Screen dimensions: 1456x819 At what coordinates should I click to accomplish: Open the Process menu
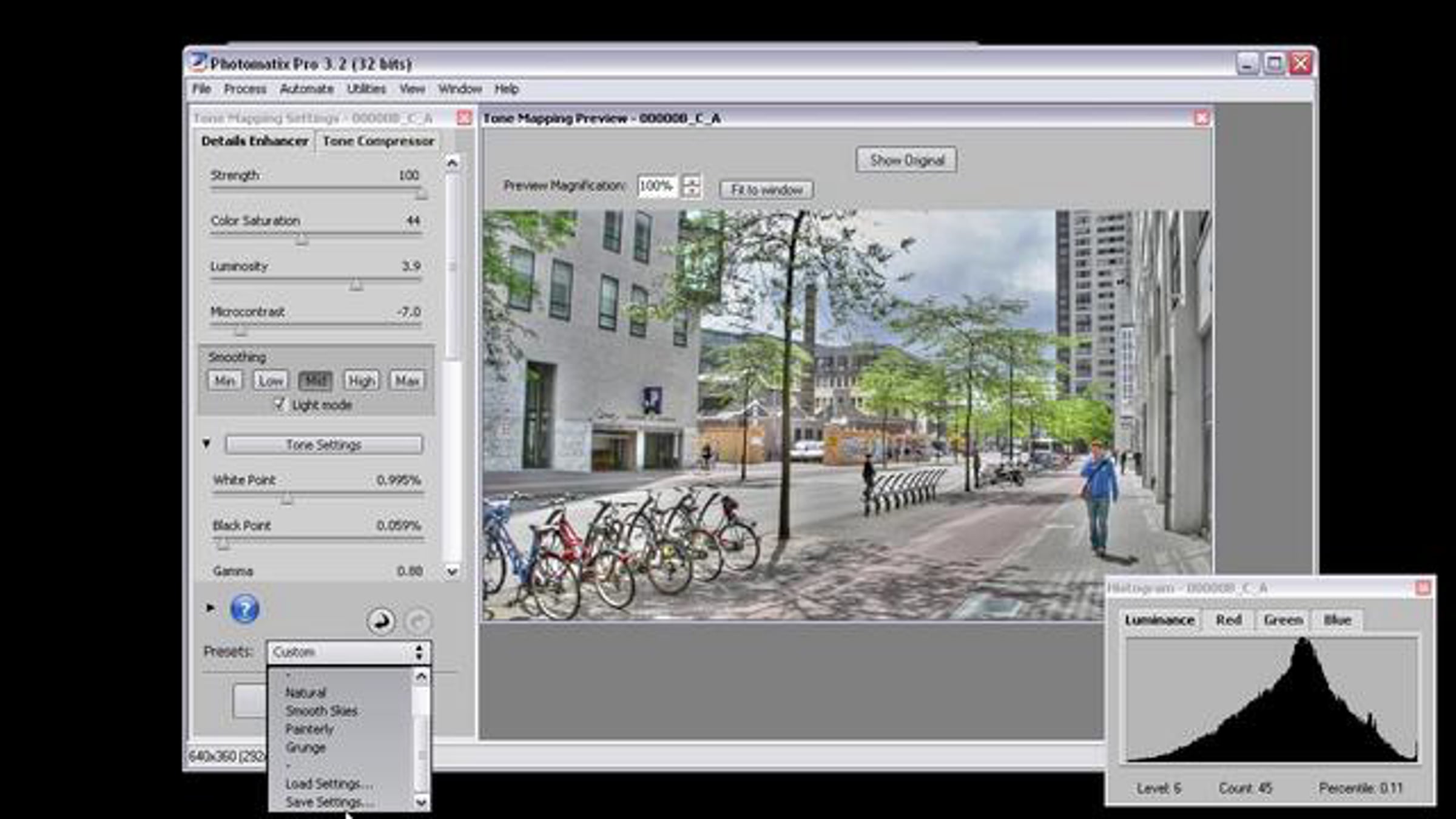(x=244, y=89)
